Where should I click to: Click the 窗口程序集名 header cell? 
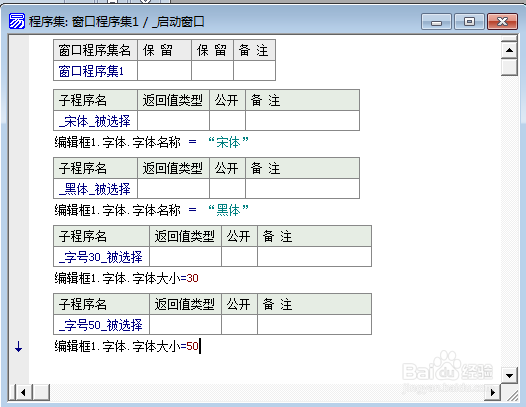(x=95, y=50)
